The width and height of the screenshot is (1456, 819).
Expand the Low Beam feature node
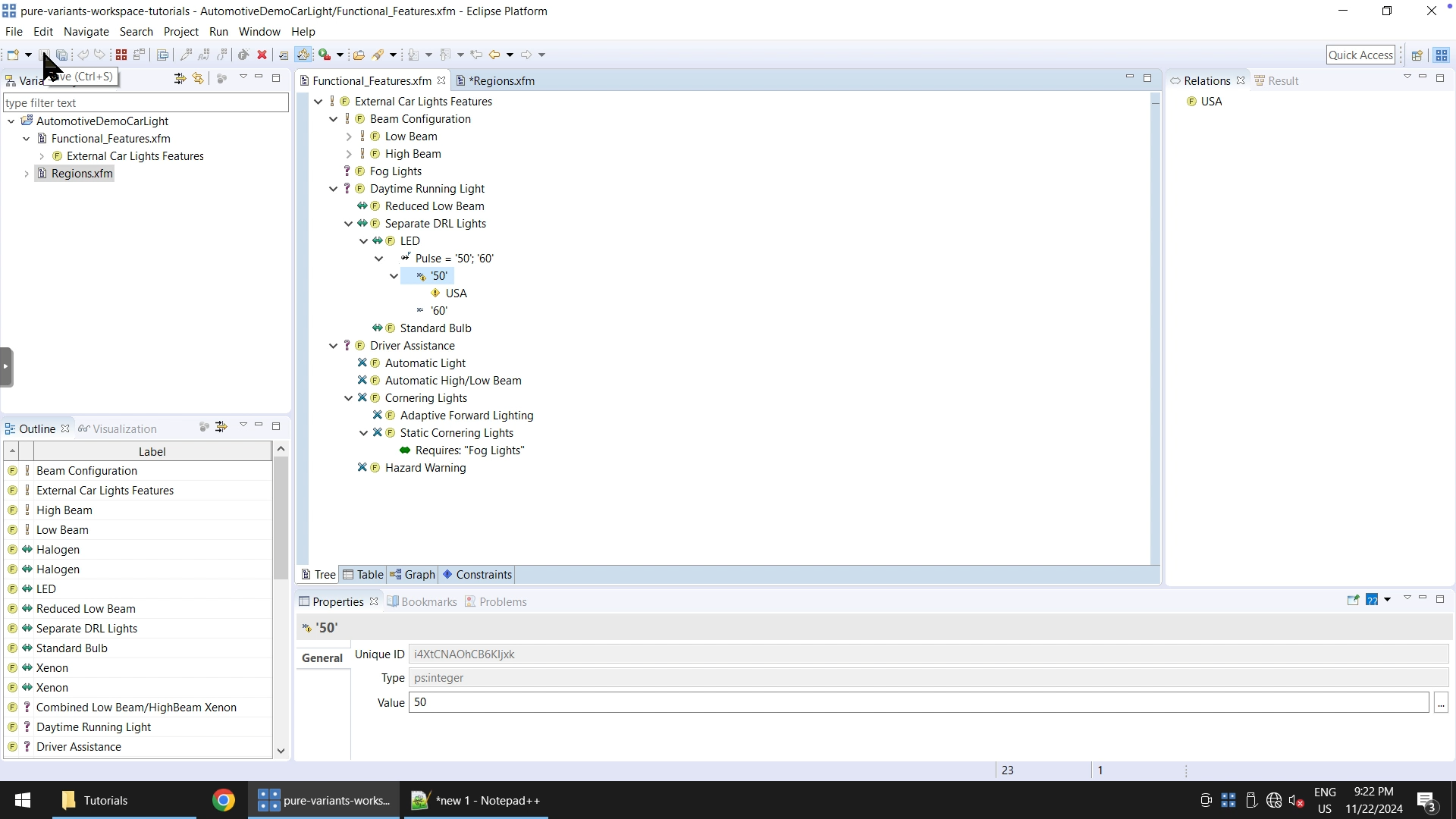point(348,136)
